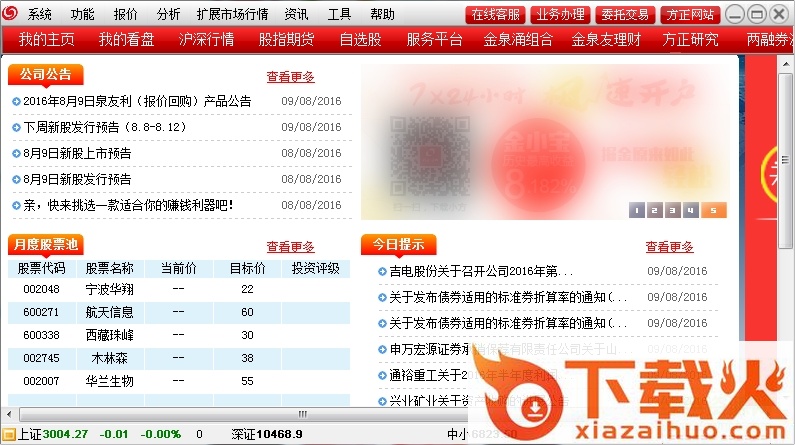Screen dimensions: 795x445
Task: Click bullet icon beside 吉电股份 notice
Action: [x=381, y=271]
